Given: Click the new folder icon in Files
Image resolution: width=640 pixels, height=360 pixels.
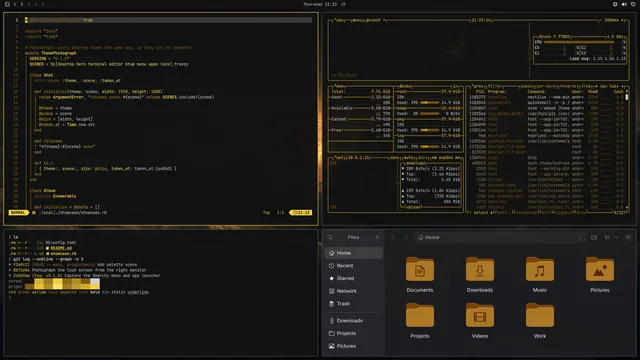Looking at the screenshot, I should click(594, 237).
